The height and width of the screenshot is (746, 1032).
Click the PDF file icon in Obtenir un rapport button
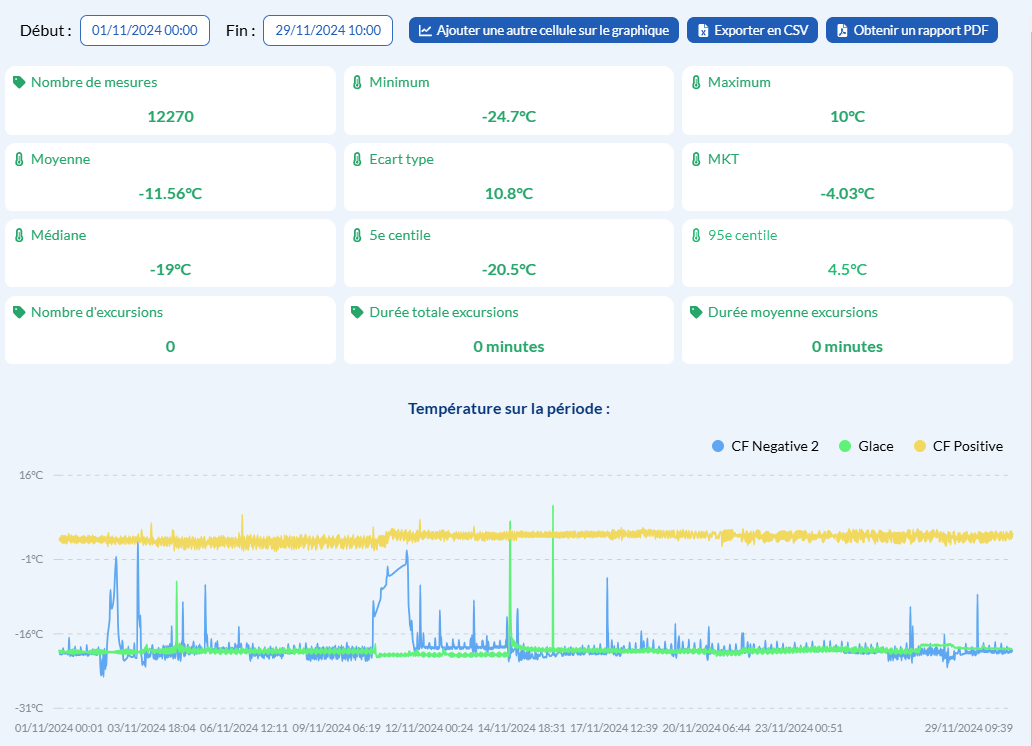pos(842,30)
